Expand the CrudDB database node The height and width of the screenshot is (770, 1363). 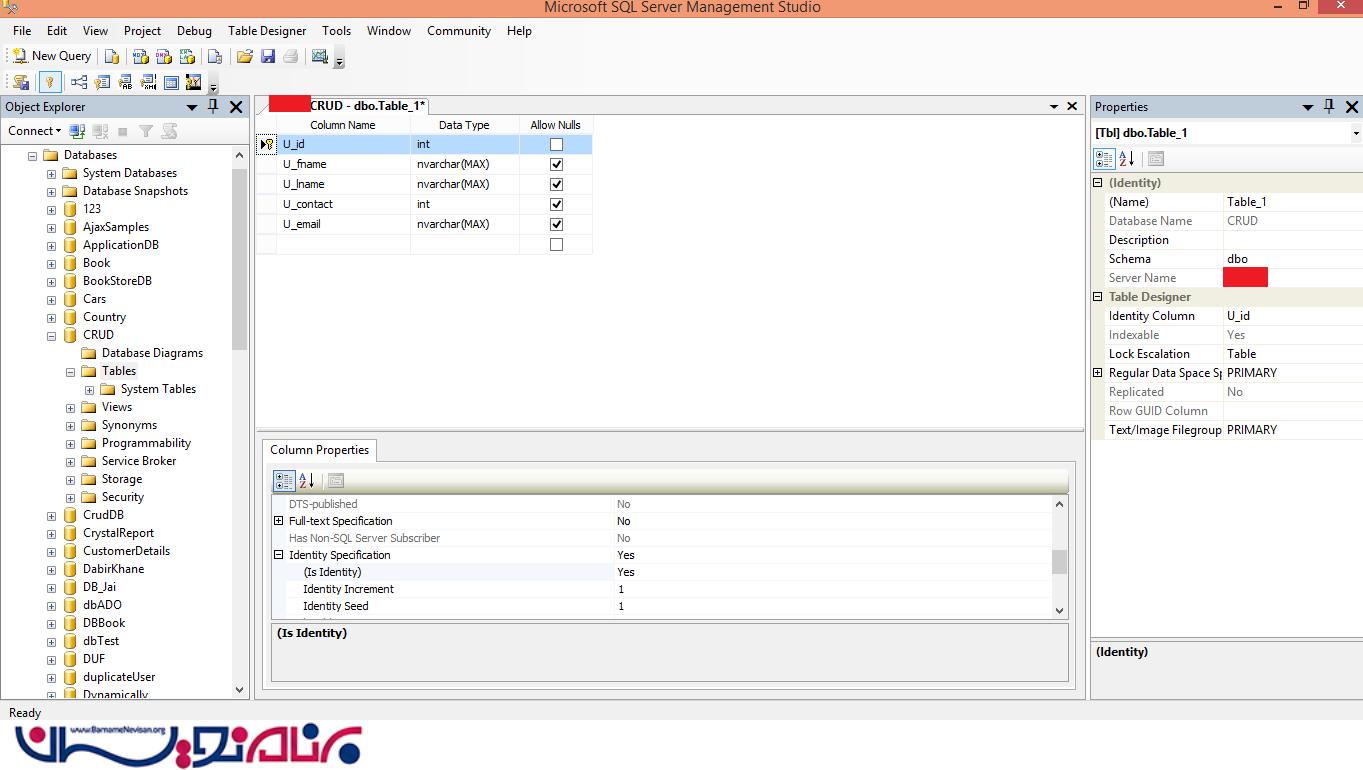pyautogui.click(x=51, y=516)
